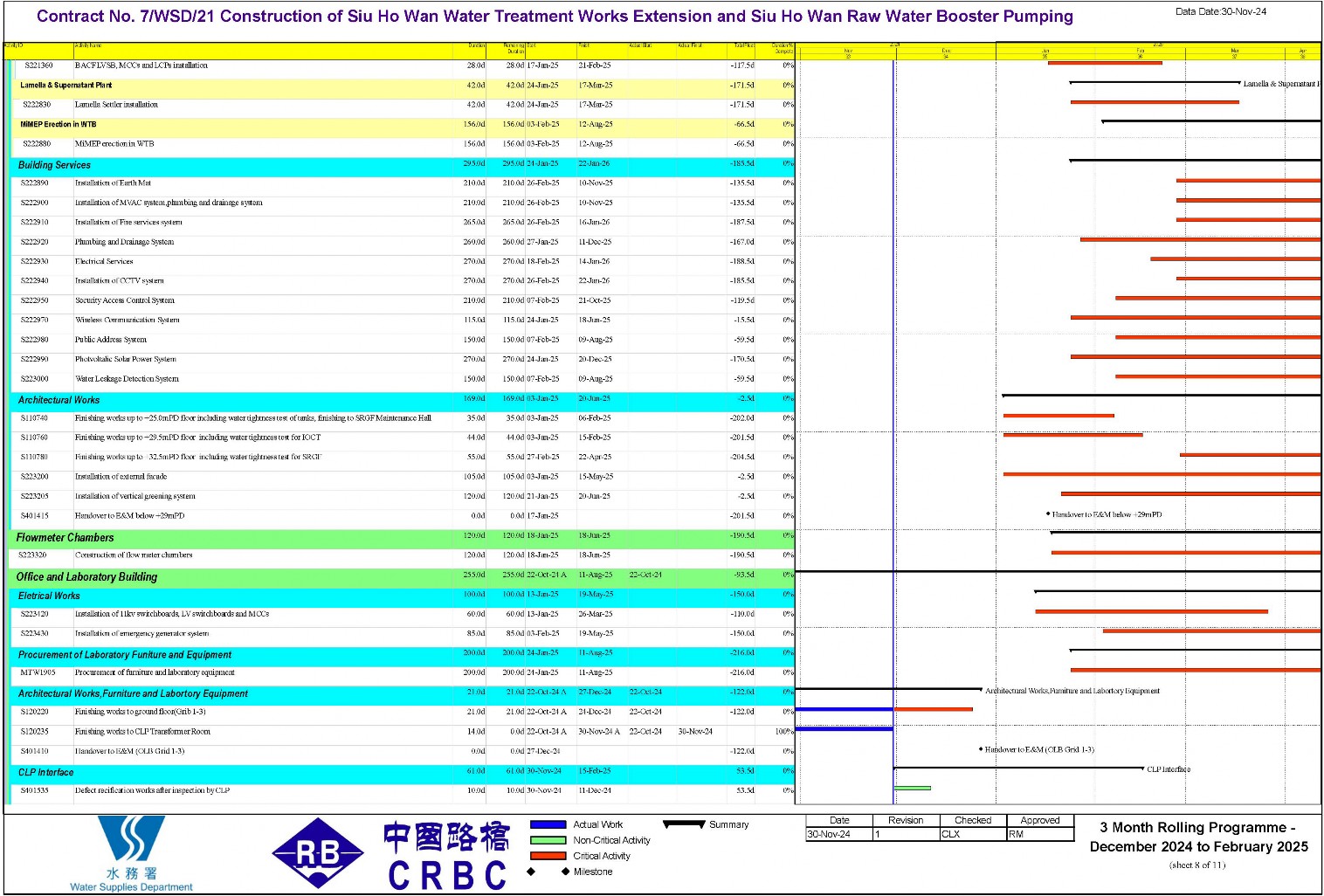The height and width of the screenshot is (896, 1324).
Task: Click activity 'Installation of Fire services system'
Action: (x=128, y=223)
